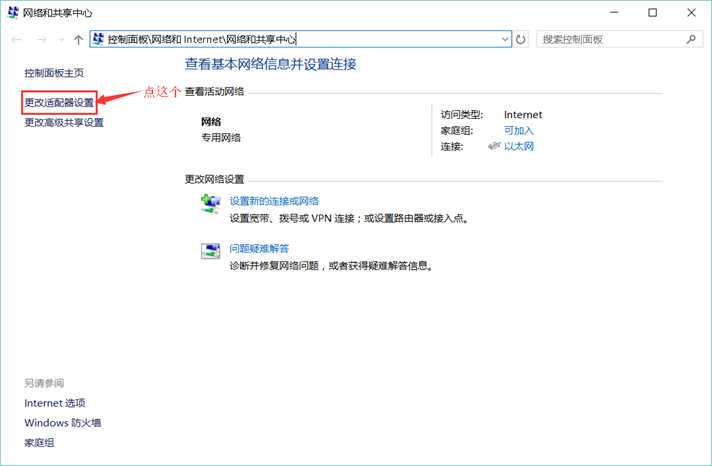
Task: Minimize the 网络和共享中心 window
Action: [x=614, y=13]
